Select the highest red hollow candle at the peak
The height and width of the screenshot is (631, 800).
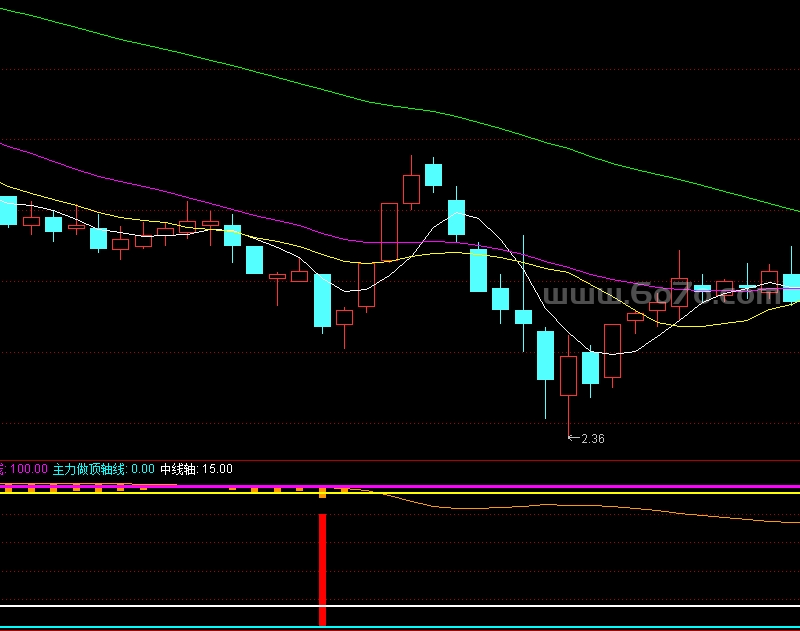point(411,189)
